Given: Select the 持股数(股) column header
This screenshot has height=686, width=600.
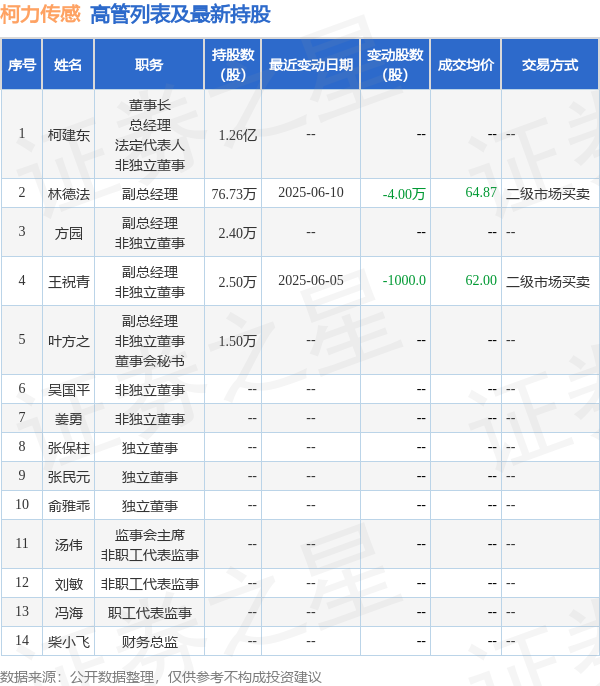Looking at the screenshot, I should (233, 65).
